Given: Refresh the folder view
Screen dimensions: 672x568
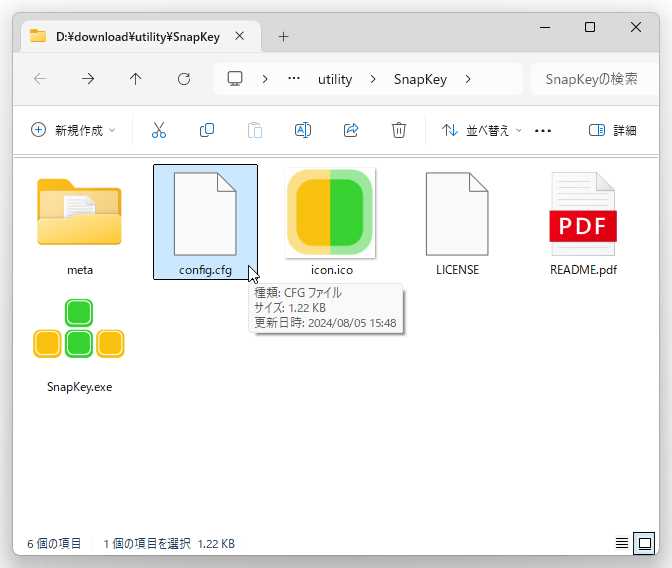Looking at the screenshot, I should click(x=184, y=79).
